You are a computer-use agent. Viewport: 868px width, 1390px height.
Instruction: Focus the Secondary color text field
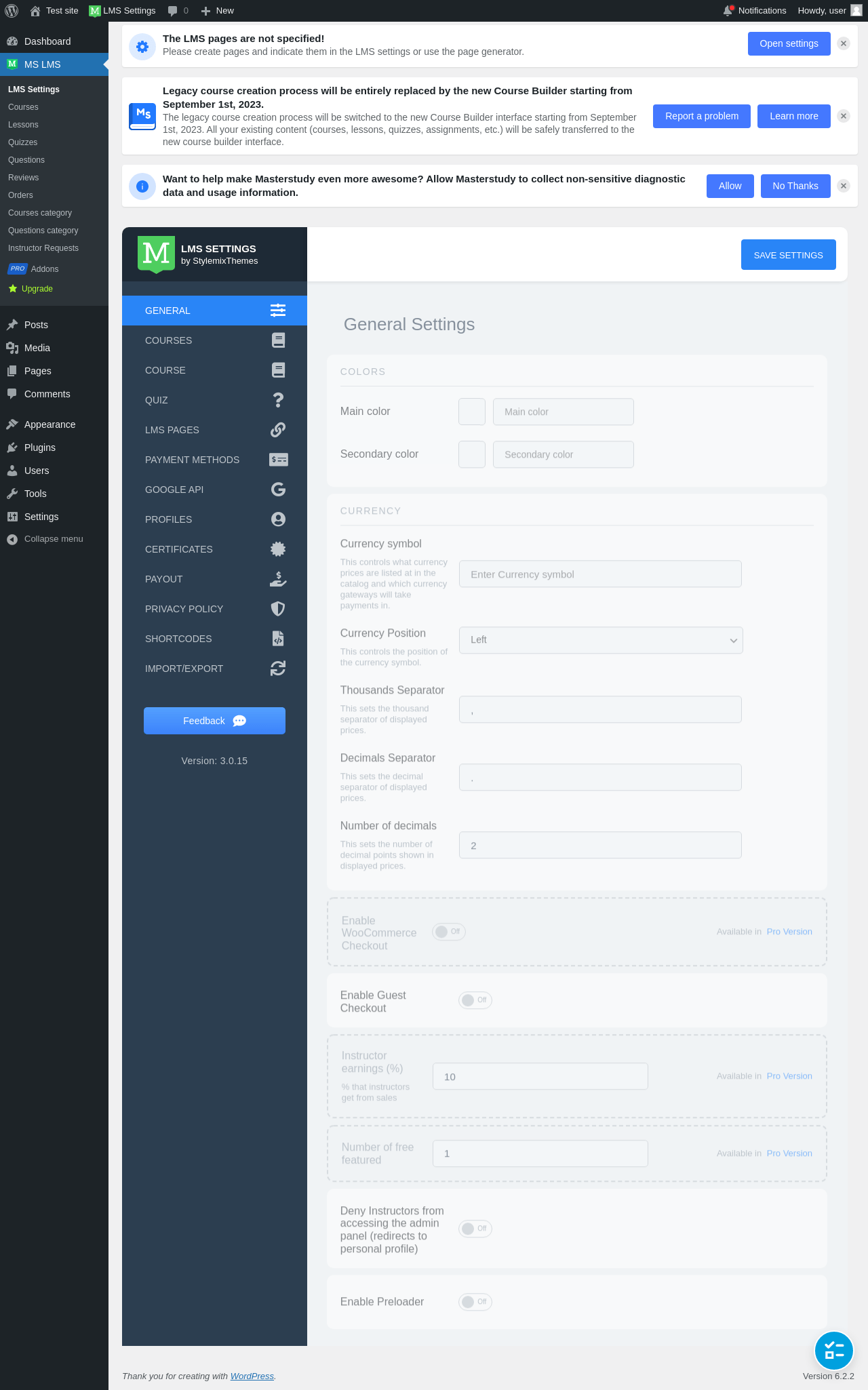pyautogui.click(x=564, y=454)
